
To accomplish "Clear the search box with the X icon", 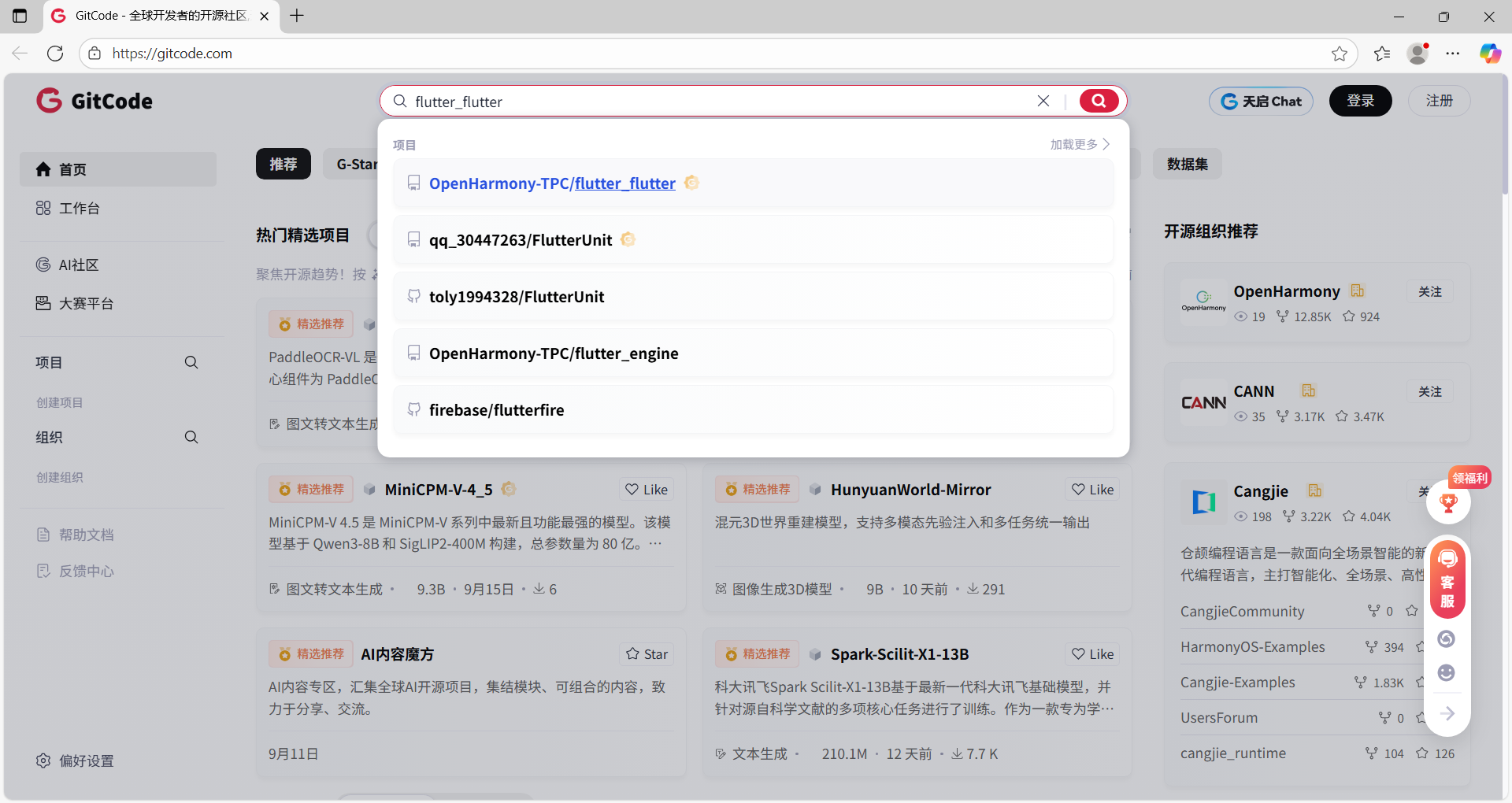I will [x=1043, y=101].
